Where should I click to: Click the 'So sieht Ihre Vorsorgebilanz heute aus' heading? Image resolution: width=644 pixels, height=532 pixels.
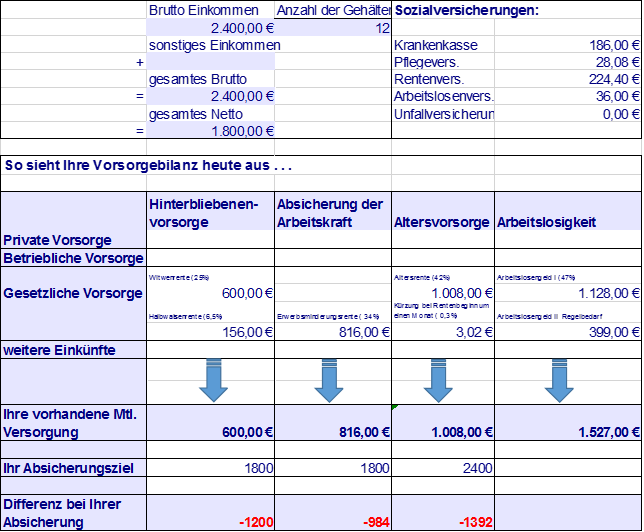[x=148, y=165]
